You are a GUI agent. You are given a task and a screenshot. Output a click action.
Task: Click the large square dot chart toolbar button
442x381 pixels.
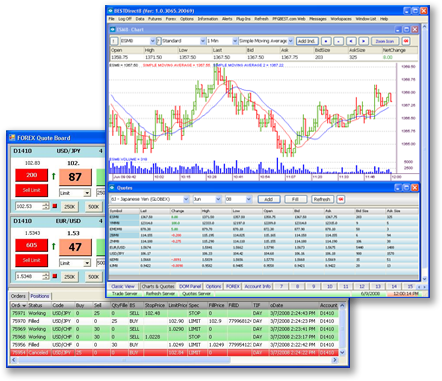point(326,41)
